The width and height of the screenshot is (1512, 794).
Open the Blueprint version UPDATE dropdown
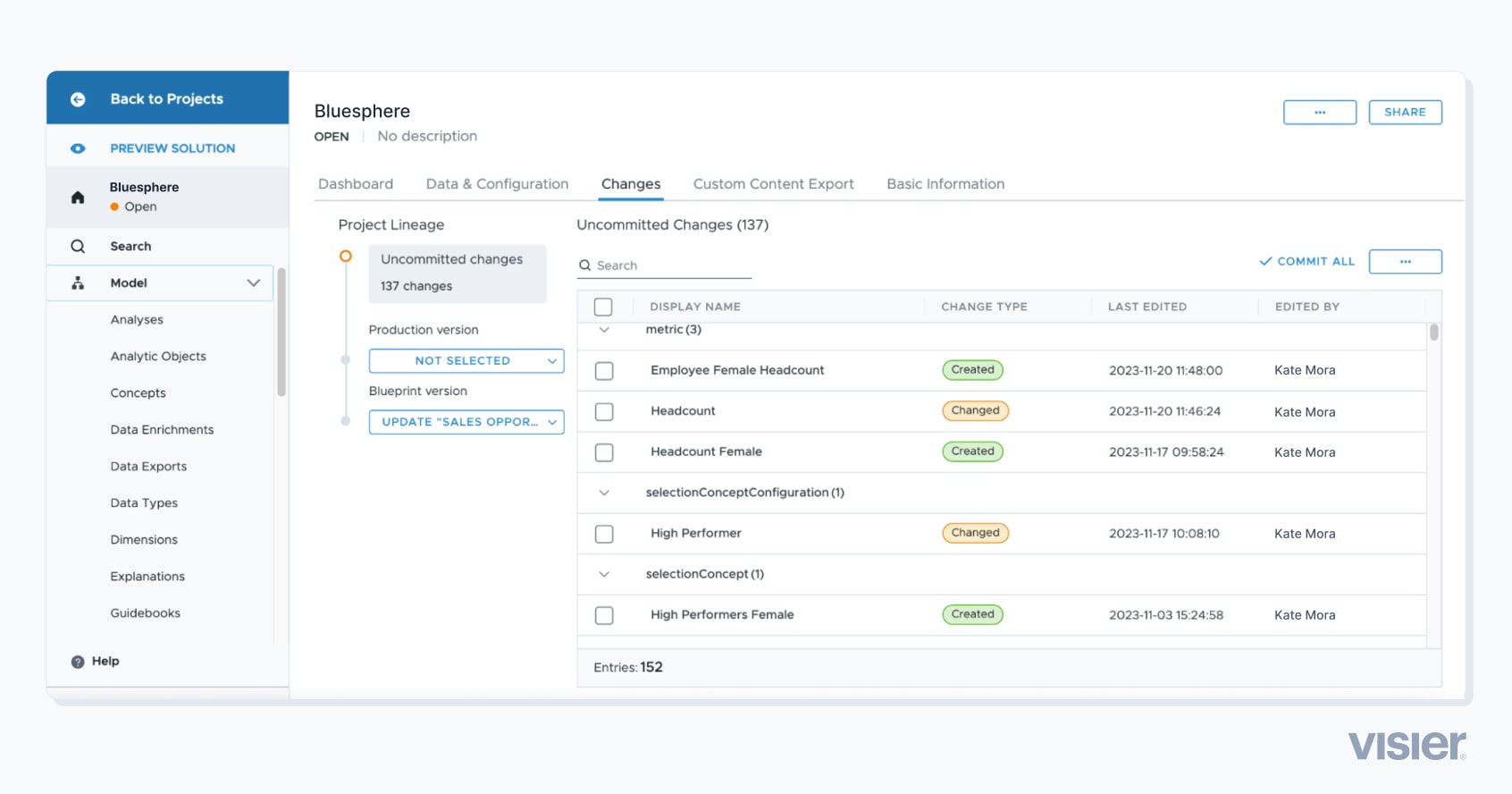point(466,422)
